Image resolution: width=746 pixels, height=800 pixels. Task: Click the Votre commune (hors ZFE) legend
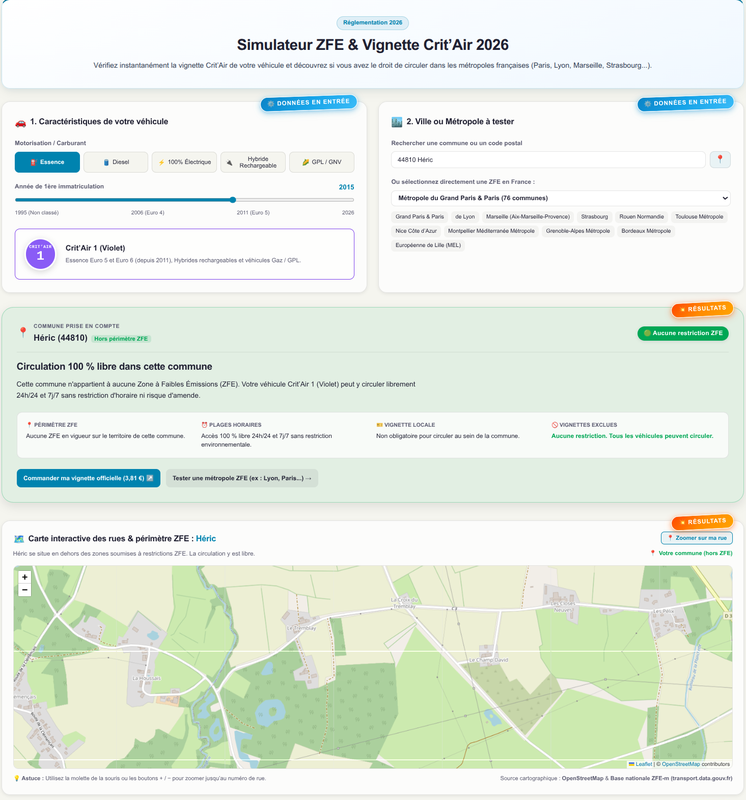pos(691,553)
